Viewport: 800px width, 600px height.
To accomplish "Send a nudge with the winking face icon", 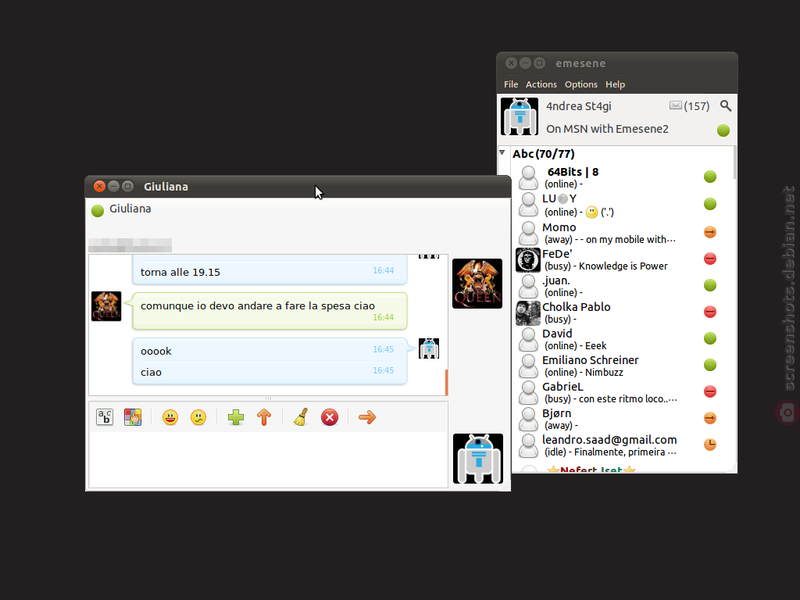I will (198, 417).
